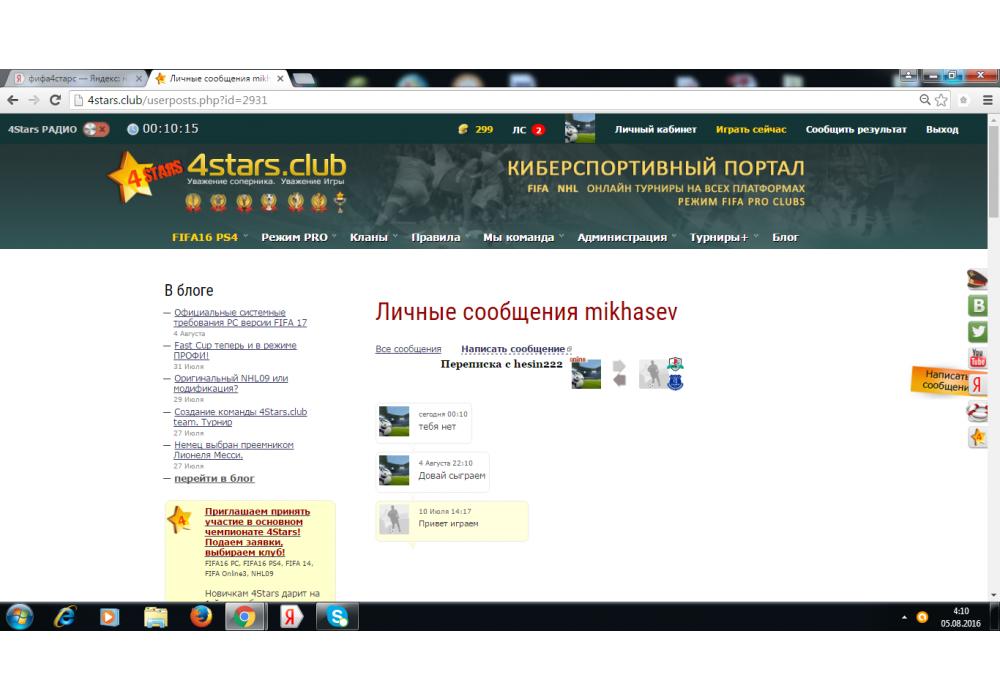Open Skype from the Windows taskbar
The image size is (1000, 700).
point(337,617)
